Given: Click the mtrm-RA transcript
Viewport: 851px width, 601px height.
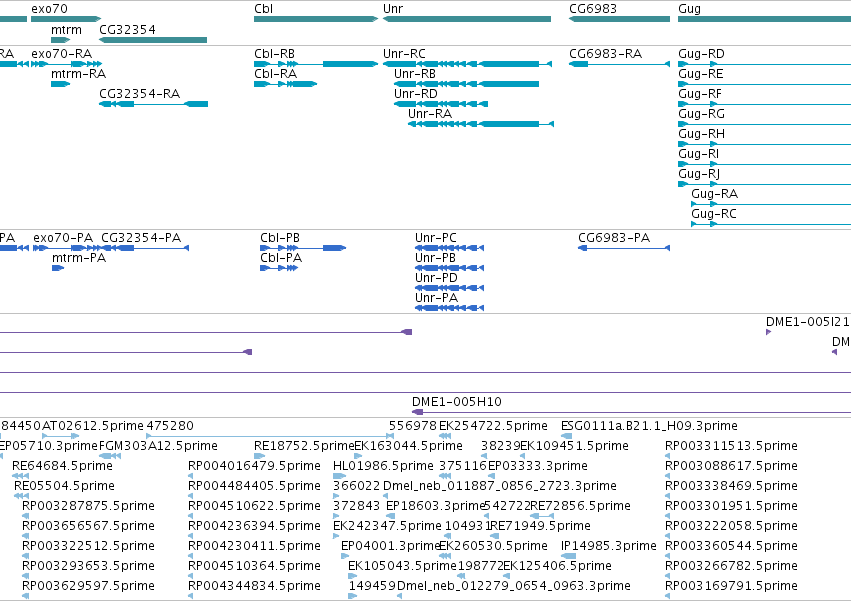Looking at the screenshot, I should click(61, 84).
